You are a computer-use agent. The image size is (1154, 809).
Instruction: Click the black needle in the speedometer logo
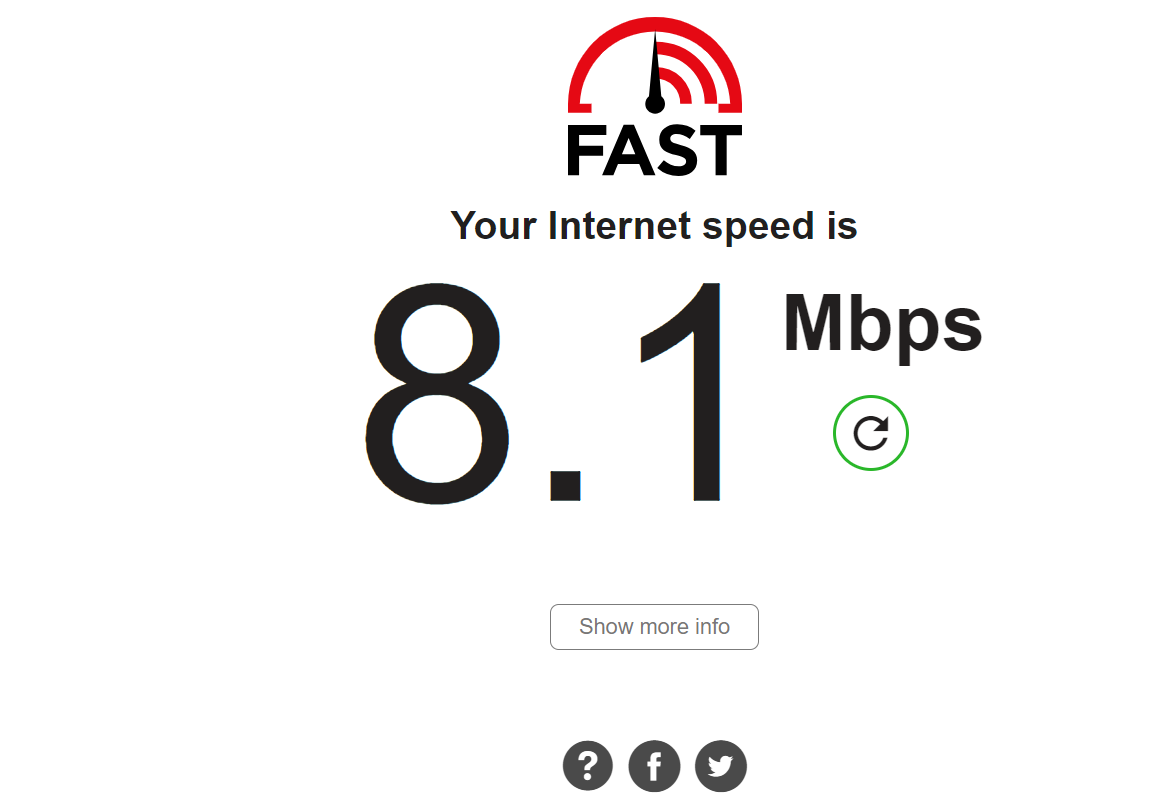point(654,74)
